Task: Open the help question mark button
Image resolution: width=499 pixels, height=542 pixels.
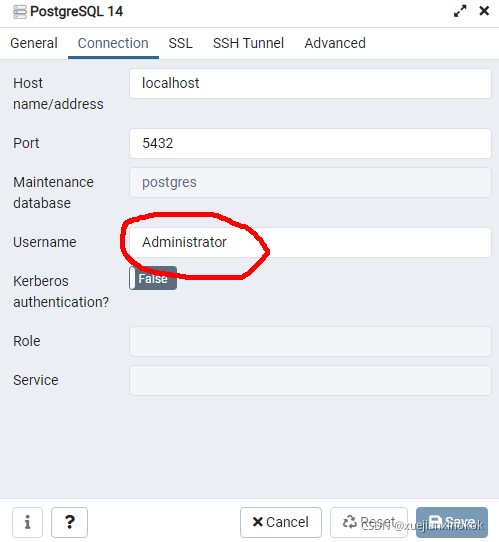Action: tap(69, 522)
